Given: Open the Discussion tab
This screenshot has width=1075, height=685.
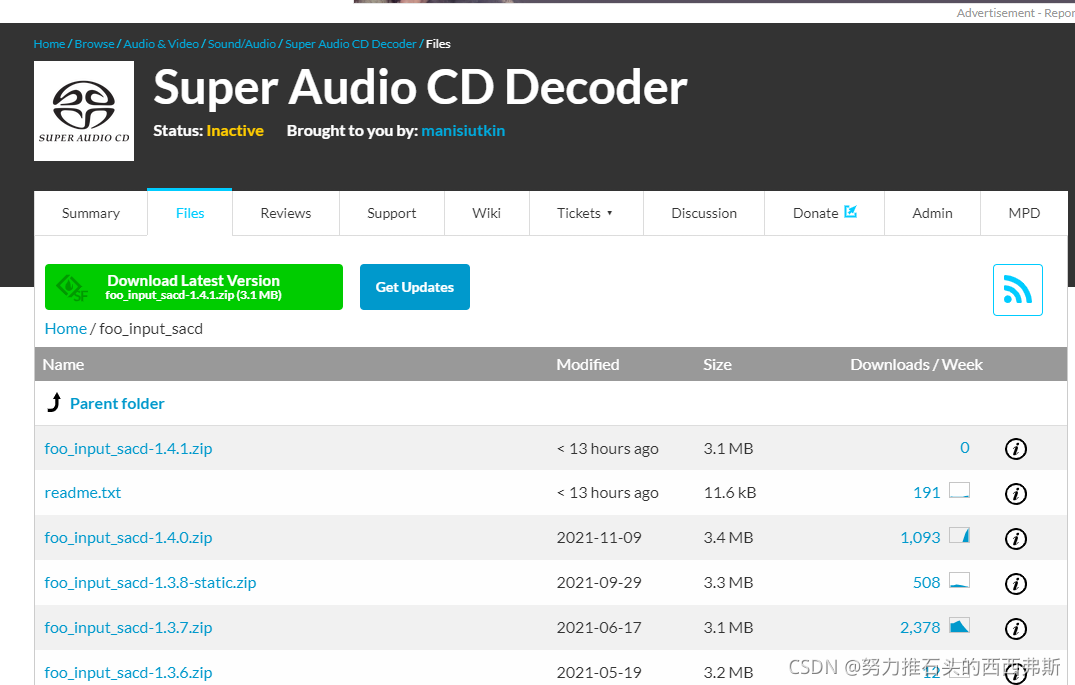Looking at the screenshot, I should pyautogui.click(x=704, y=213).
